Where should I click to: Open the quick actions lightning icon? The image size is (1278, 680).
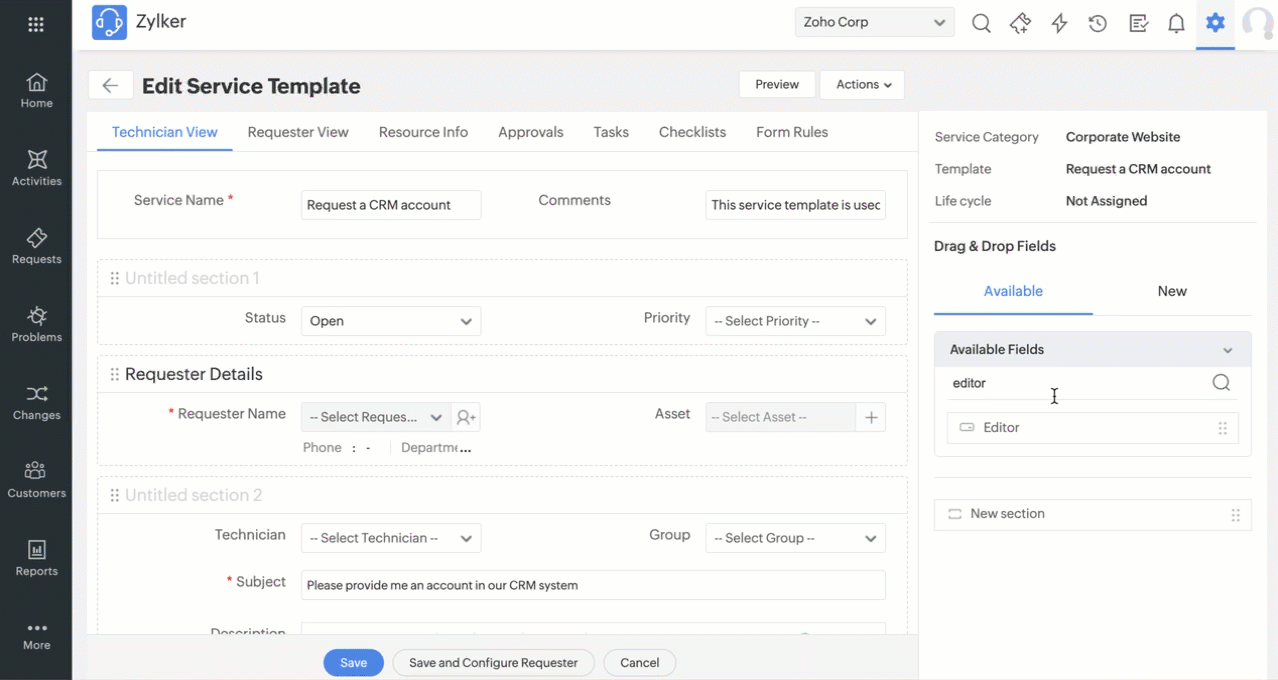[x=1059, y=24]
